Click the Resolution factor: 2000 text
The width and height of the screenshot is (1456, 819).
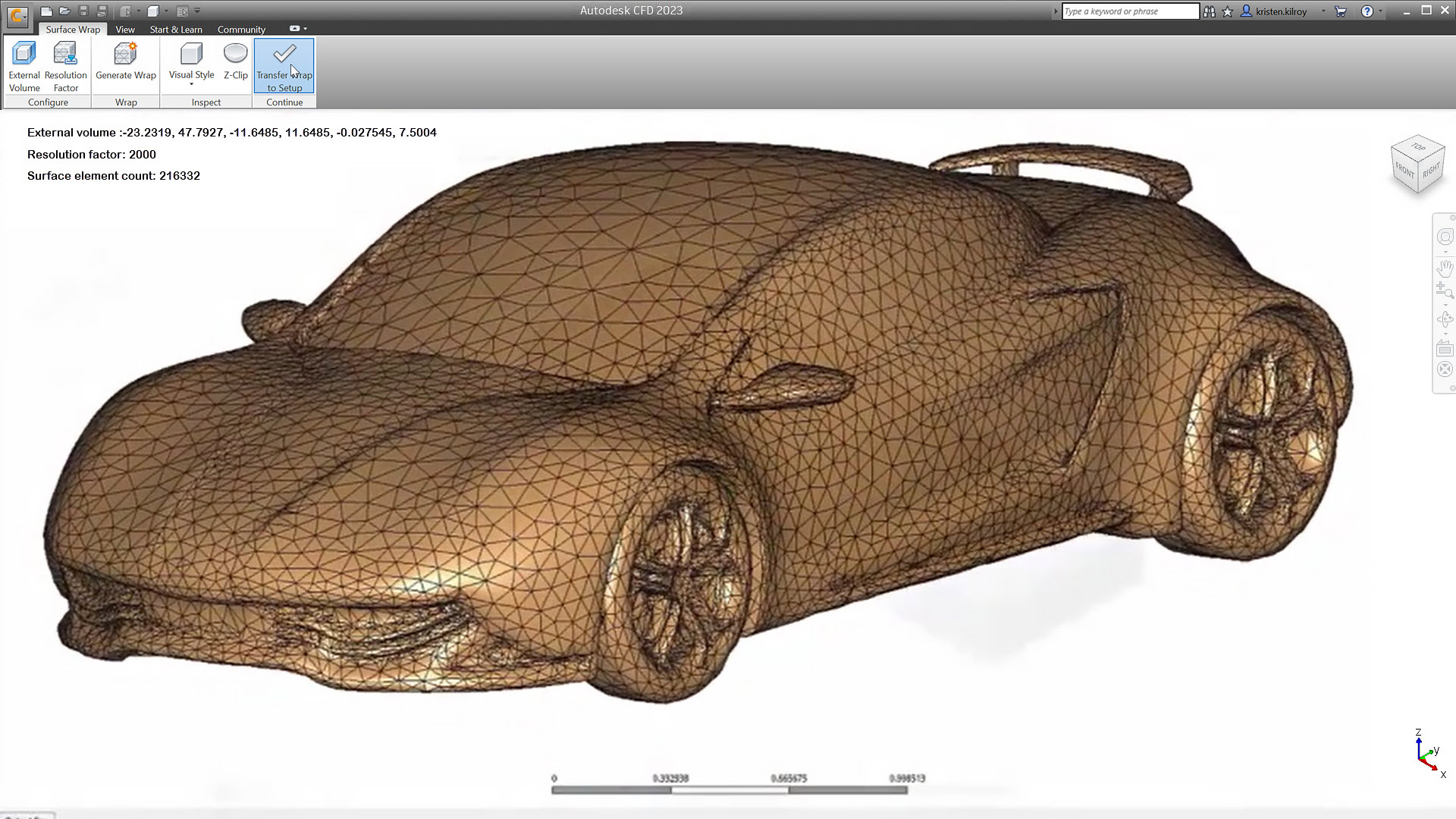point(92,155)
